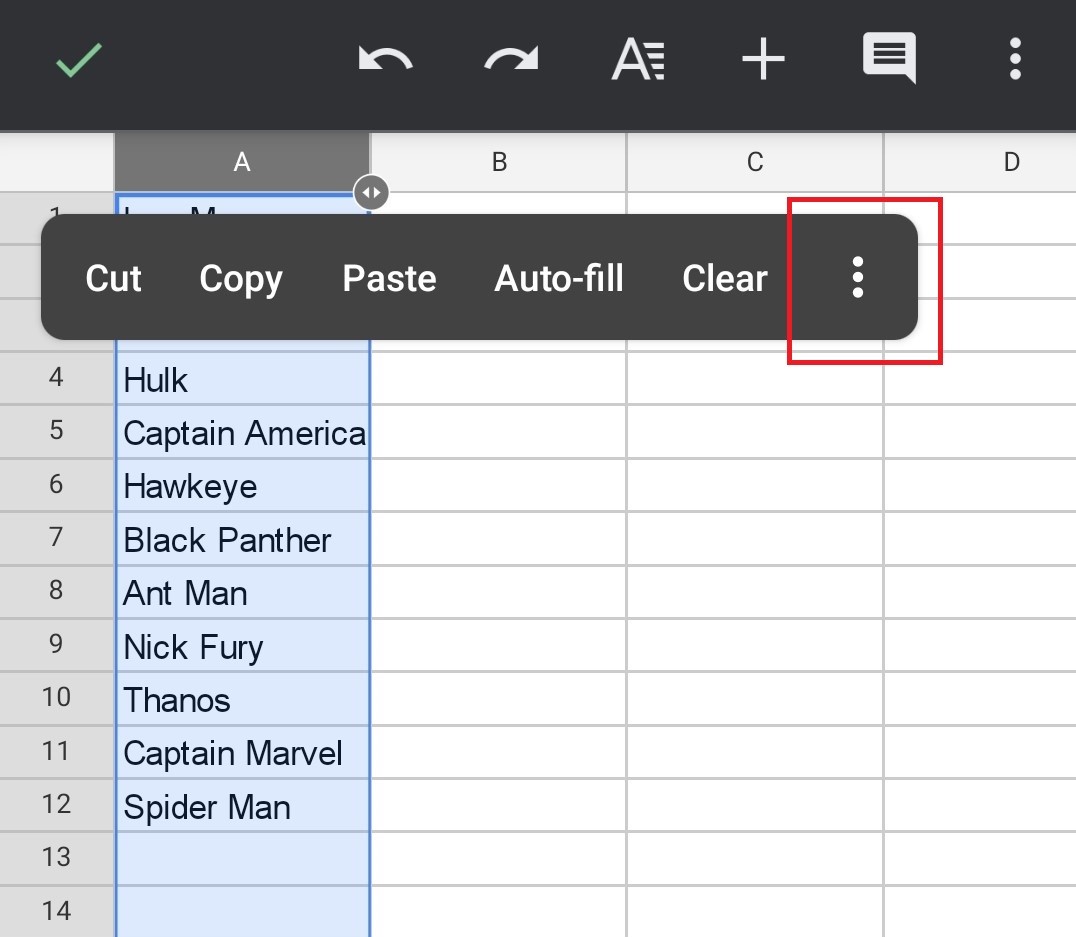Select the Captain Marvel cell
This screenshot has height=937, width=1076.
pyautogui.click(x=243, y=752)
